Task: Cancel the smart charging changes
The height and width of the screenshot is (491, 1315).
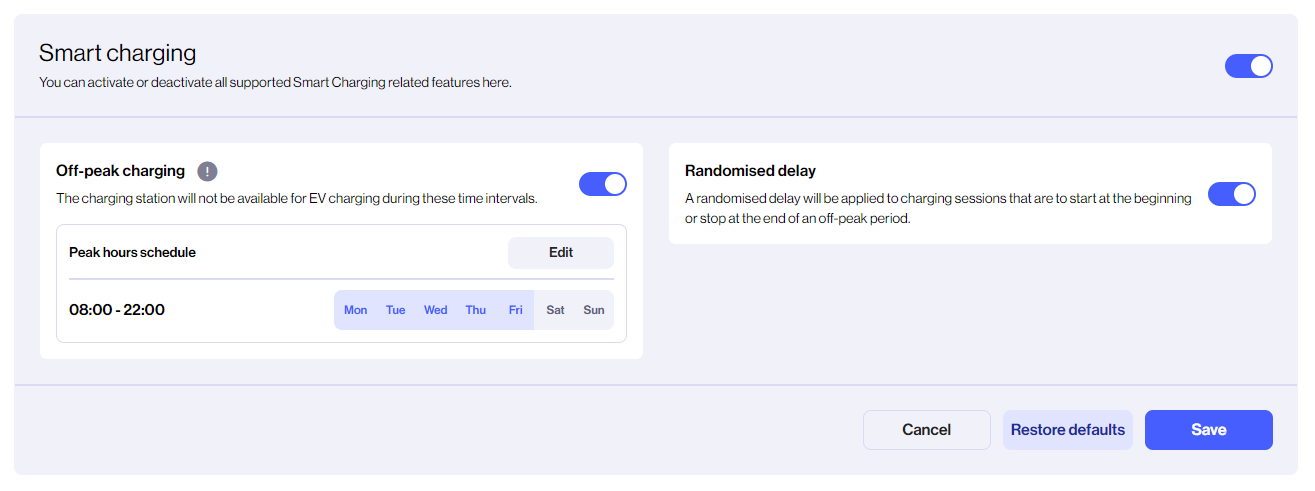Action: pyautogui.click(x=926, y=430)
